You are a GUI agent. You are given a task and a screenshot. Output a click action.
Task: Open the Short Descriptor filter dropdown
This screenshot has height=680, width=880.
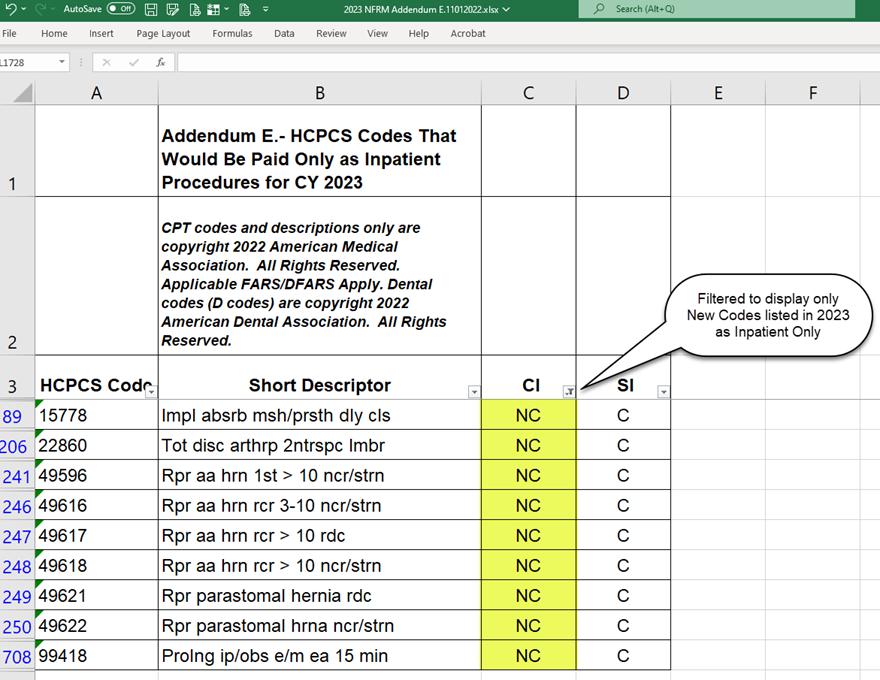click(x=474, y=392)
